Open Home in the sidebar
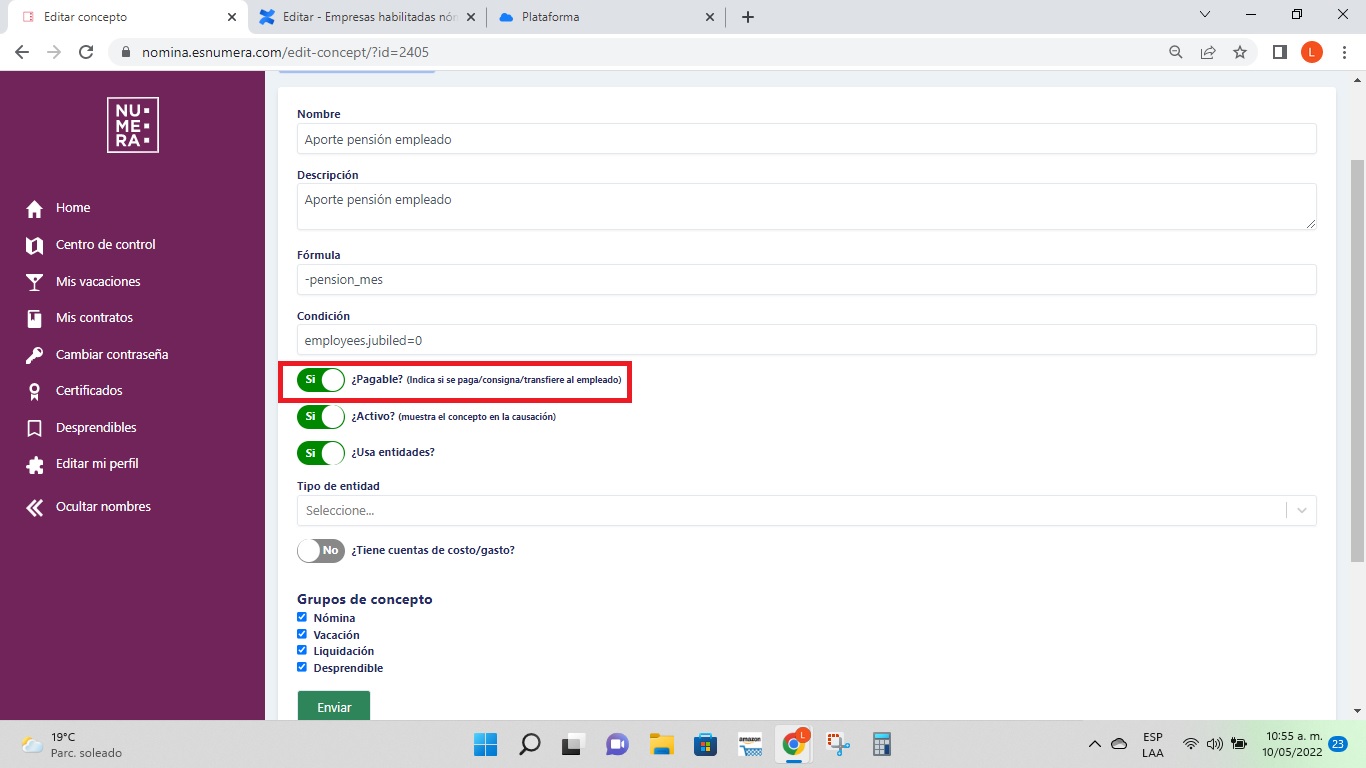 click(73, 208)
